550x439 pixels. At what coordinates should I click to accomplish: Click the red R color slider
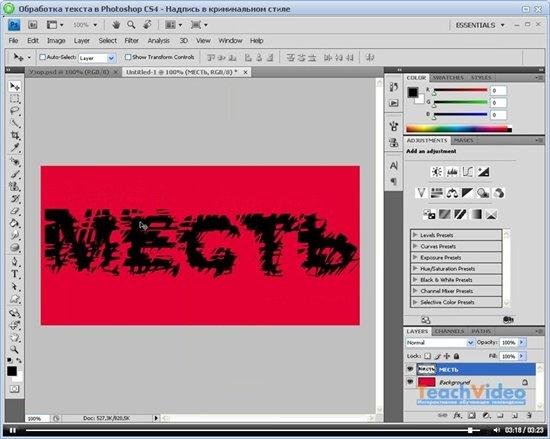(461, 90)
